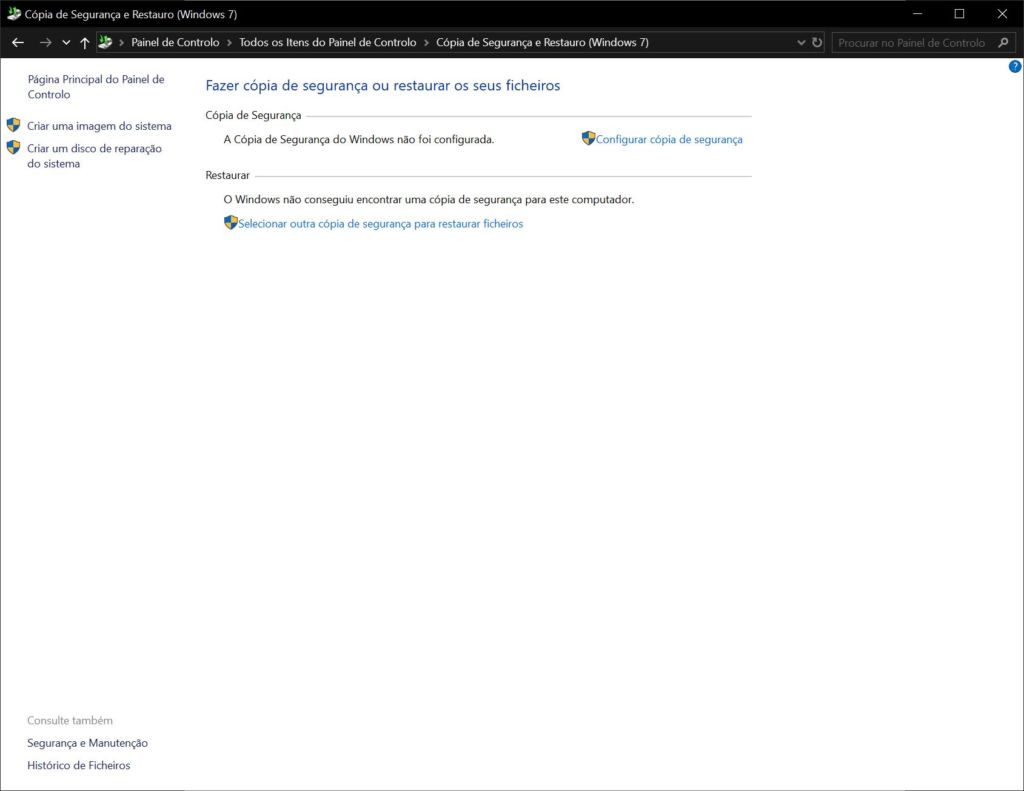Expand chevron before Painel de Controlo
Viewport: 1024px width, 791px height.
pos(121,42)
